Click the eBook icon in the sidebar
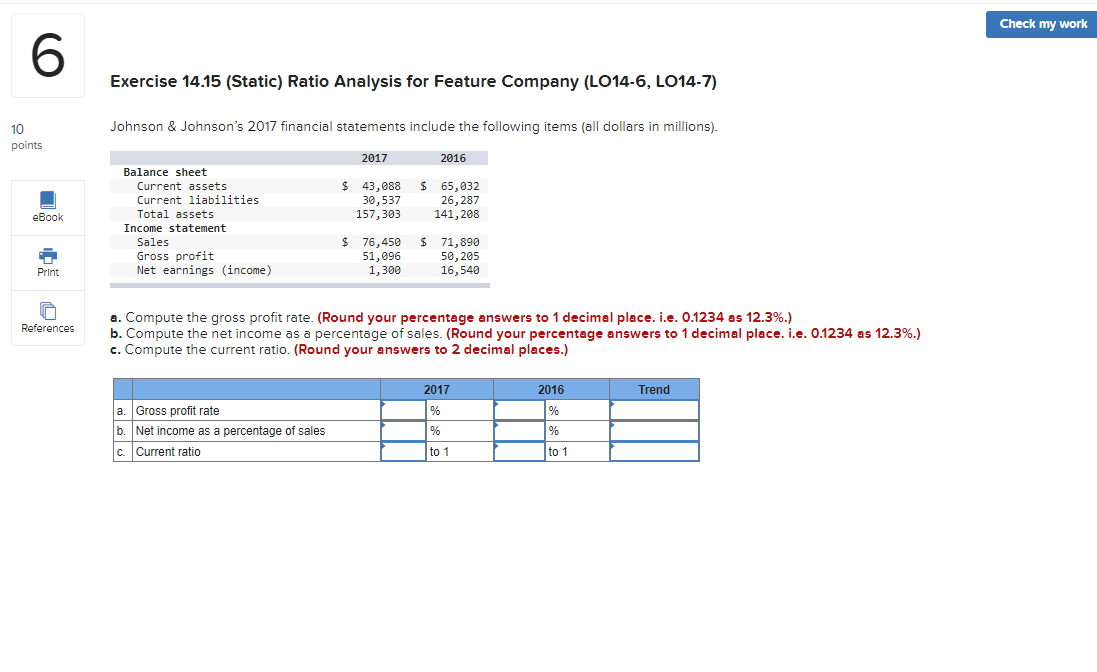The image size is (1097, 672). 47,201
